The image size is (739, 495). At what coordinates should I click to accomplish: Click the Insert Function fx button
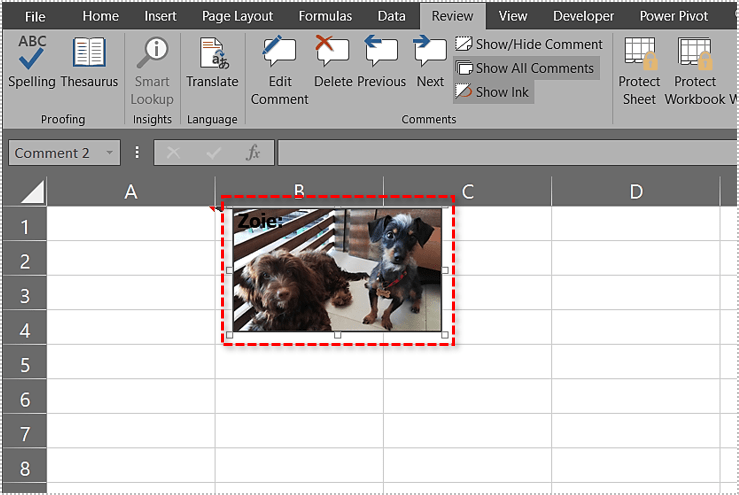pos(254,153)
